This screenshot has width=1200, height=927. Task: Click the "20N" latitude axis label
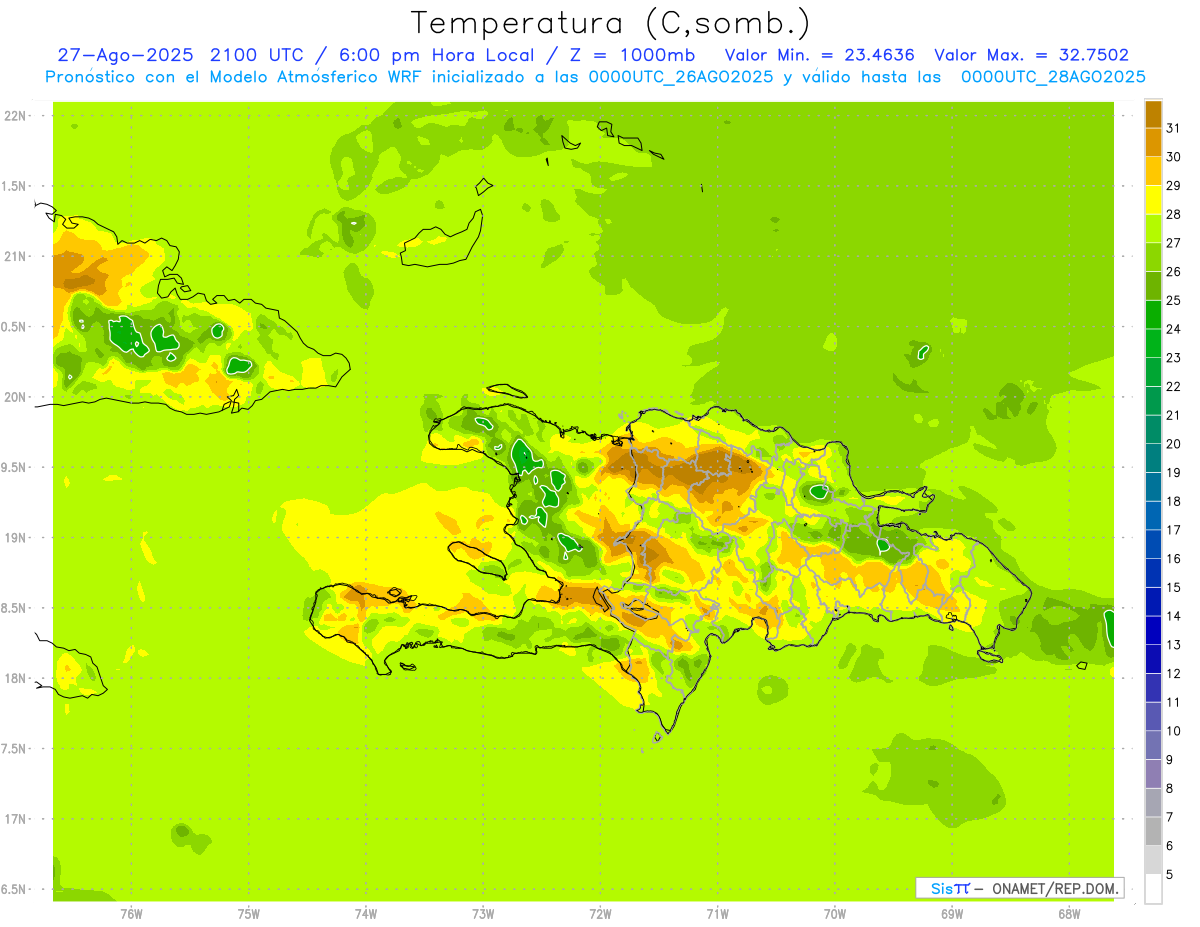pyautogui.click(x=16, y=397)
